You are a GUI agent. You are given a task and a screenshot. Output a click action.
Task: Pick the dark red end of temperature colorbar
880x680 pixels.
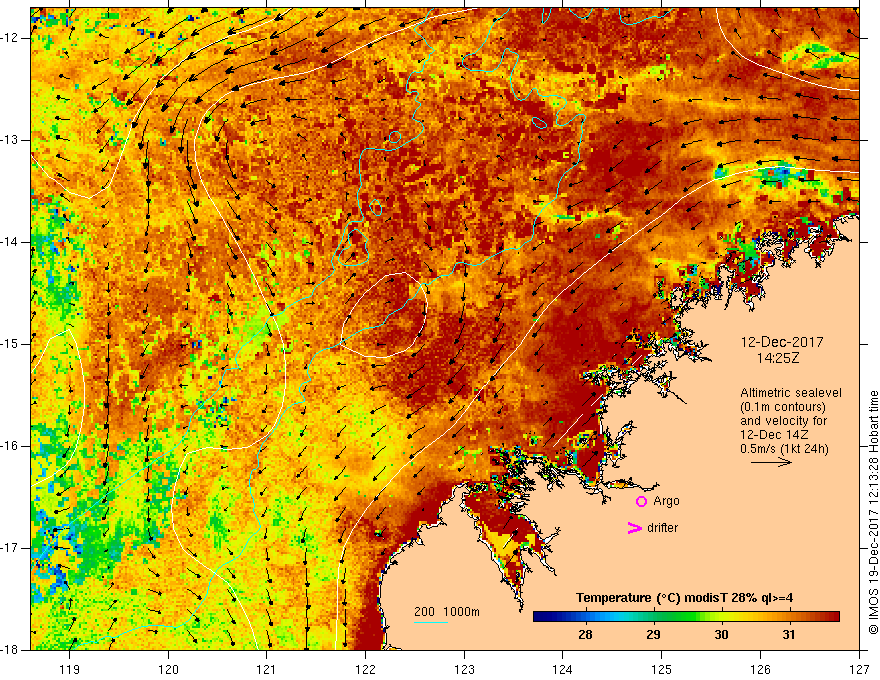coord(832,616)
